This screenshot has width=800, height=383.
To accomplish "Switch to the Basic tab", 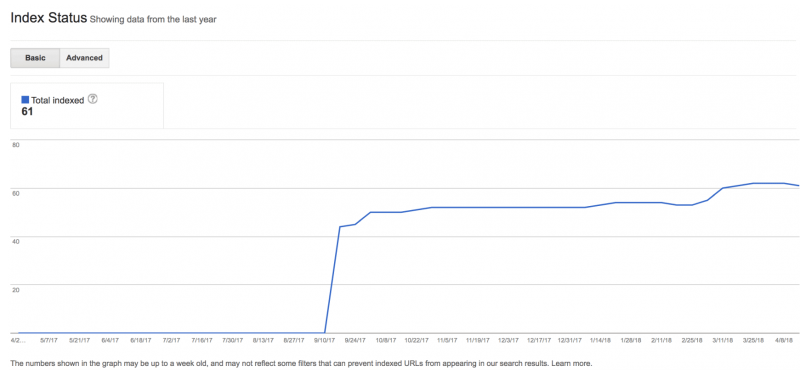I will (35, 58).
